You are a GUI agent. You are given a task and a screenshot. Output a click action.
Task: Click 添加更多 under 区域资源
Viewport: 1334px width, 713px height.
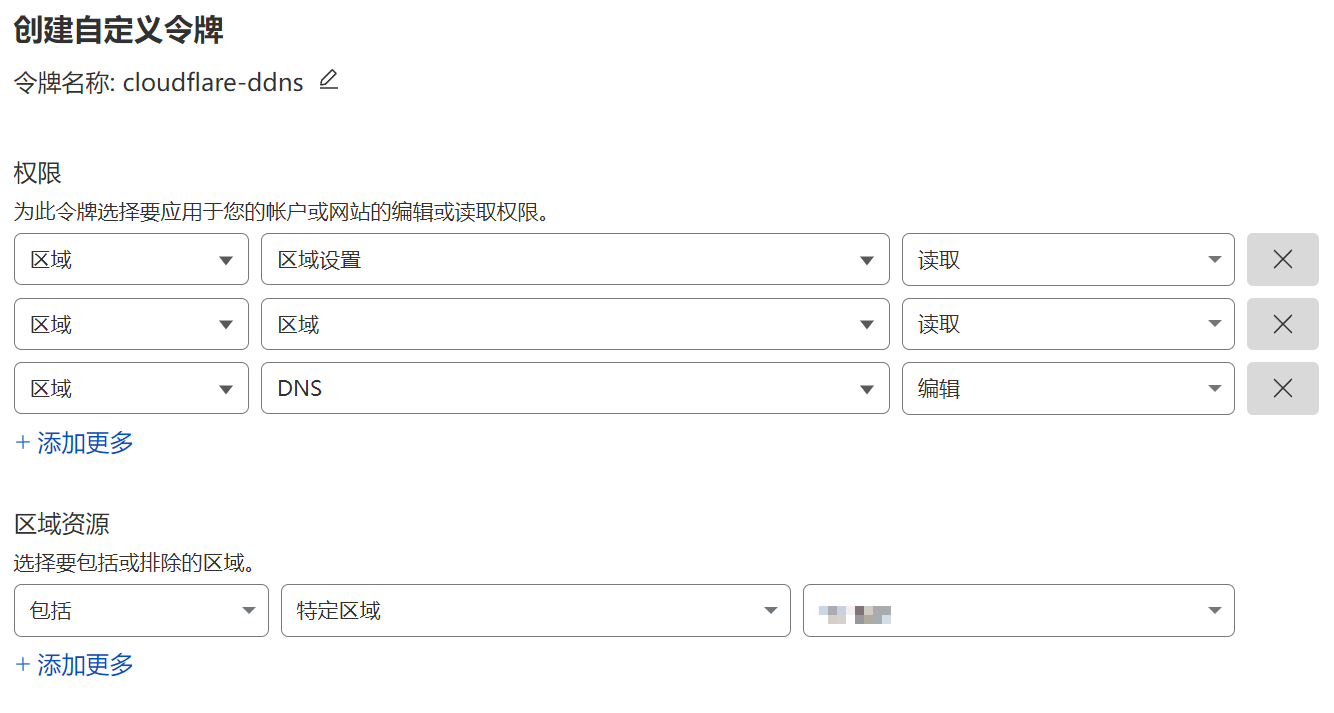[75, 665]
